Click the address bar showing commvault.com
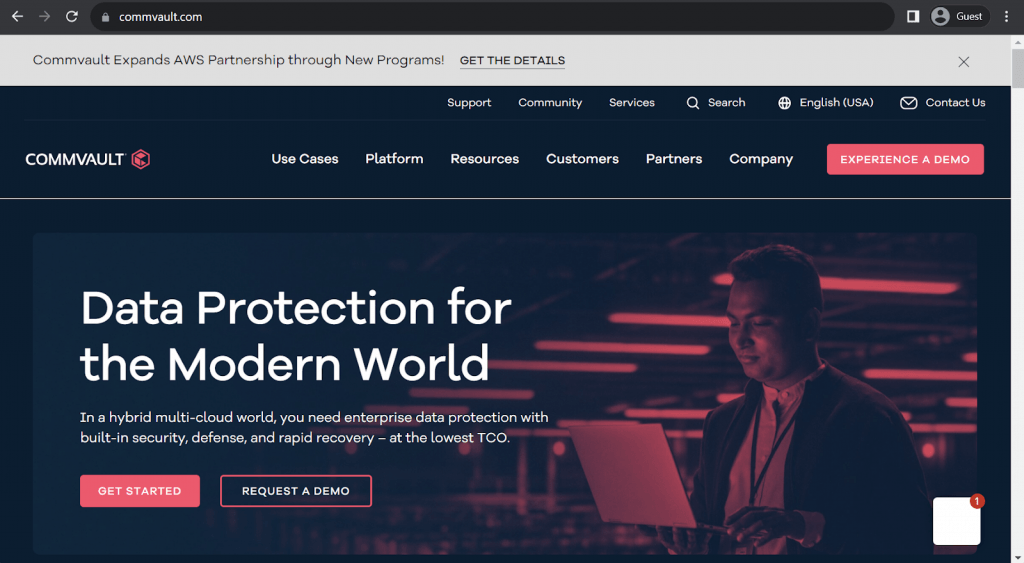This screenshot has height=563, width=1024. coord(492,16)
